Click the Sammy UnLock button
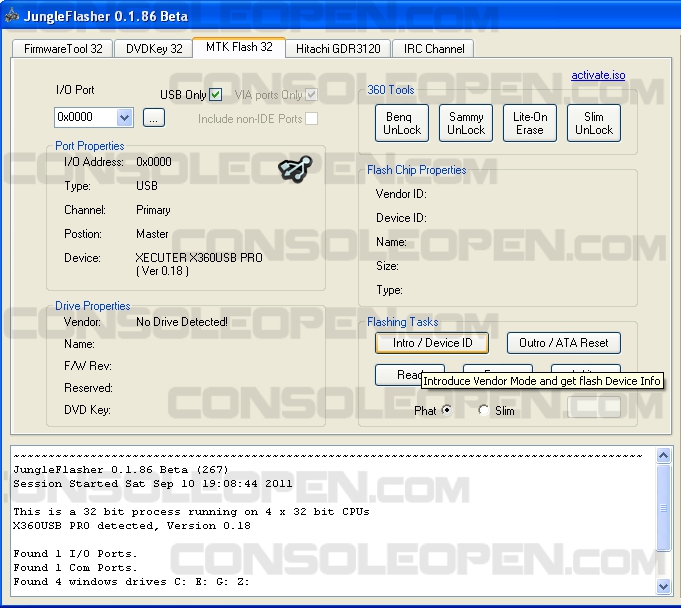The image size is (681, 608). click(466, 123)
